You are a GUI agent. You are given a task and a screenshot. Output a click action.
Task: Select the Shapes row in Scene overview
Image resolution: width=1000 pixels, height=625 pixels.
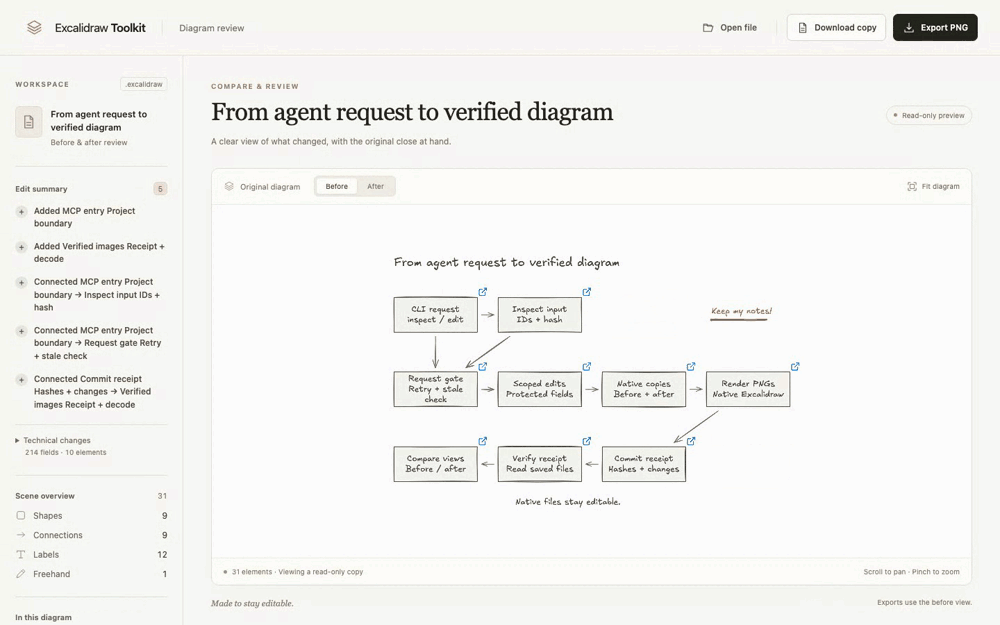pyautogui.click(x=91, y=515)
